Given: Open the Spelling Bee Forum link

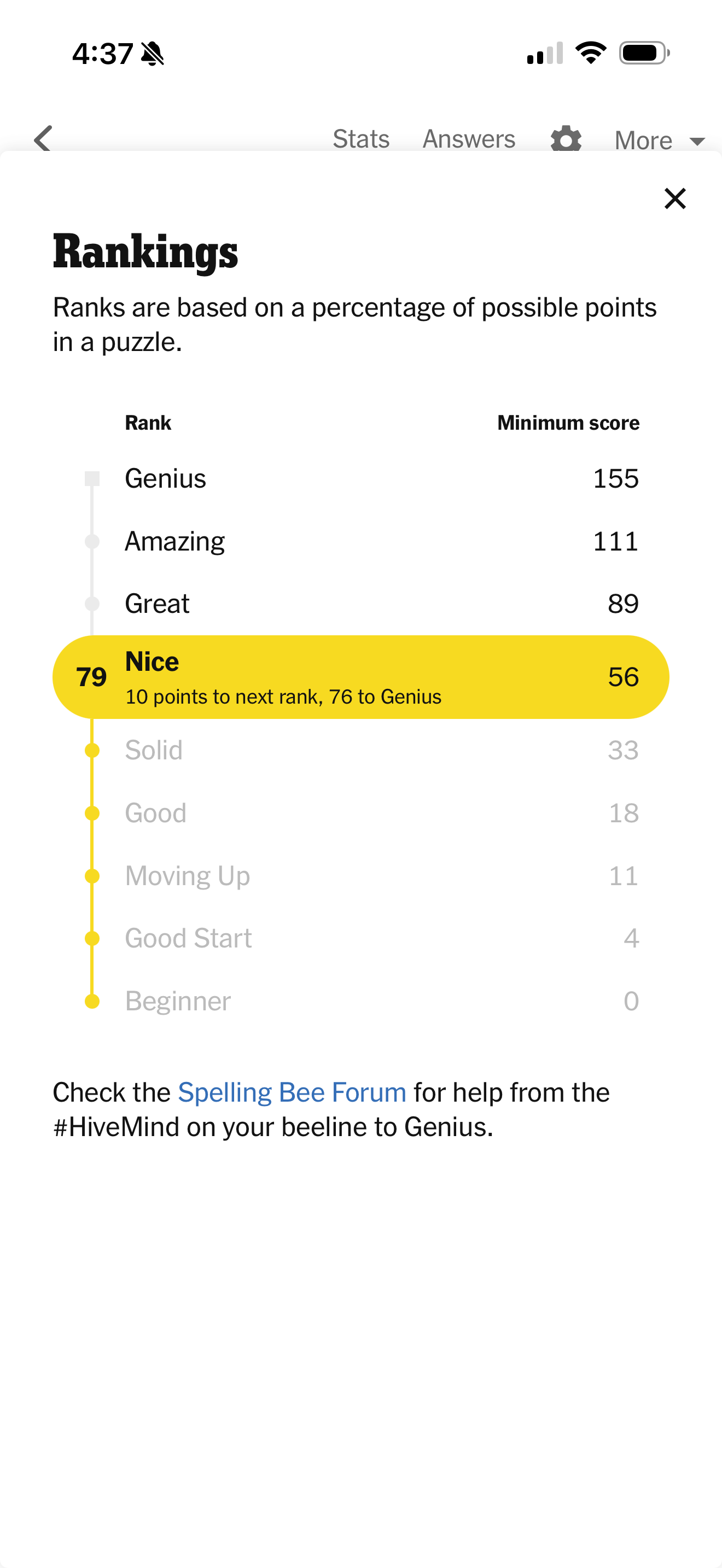Looking at the screenshot, I should pyautogui.click(x=292, y=1092).
